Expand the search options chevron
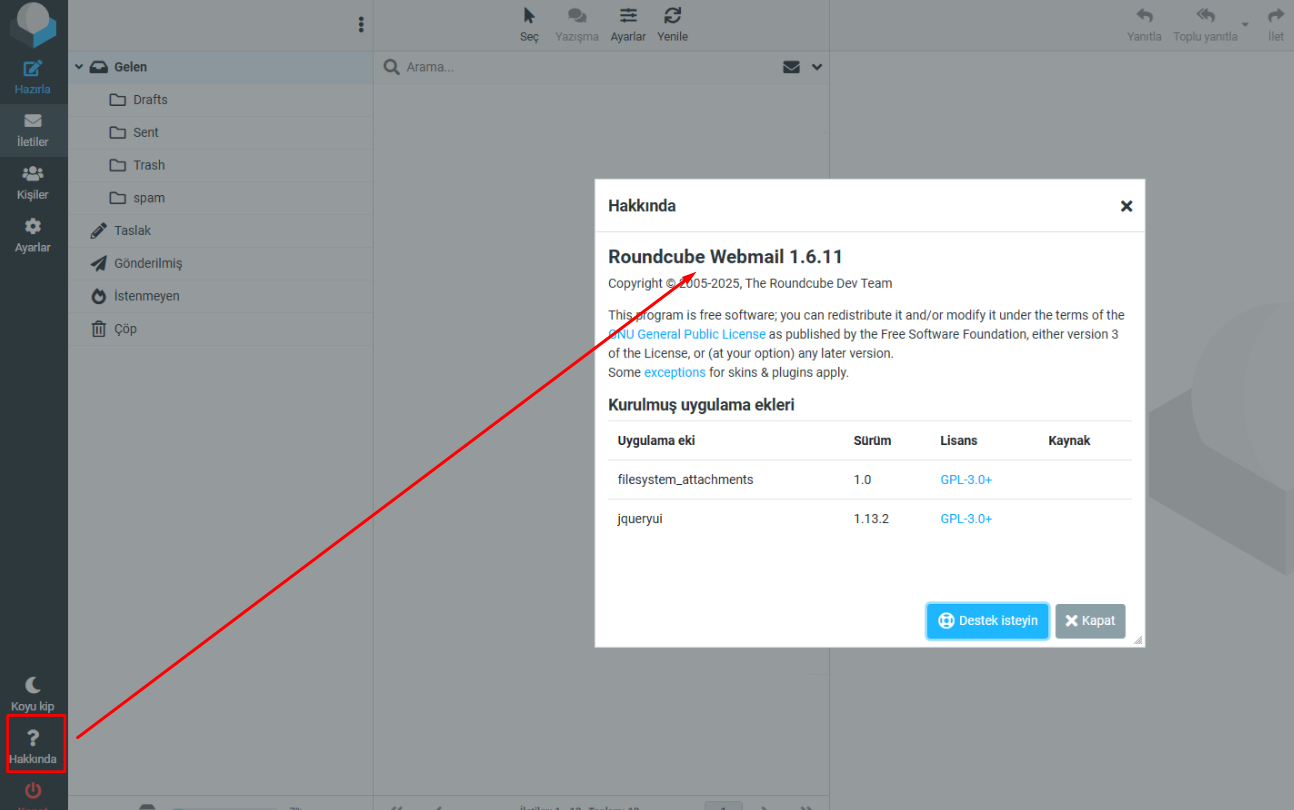The height and width of the screenshot is (810, 1294). [817, 67]
